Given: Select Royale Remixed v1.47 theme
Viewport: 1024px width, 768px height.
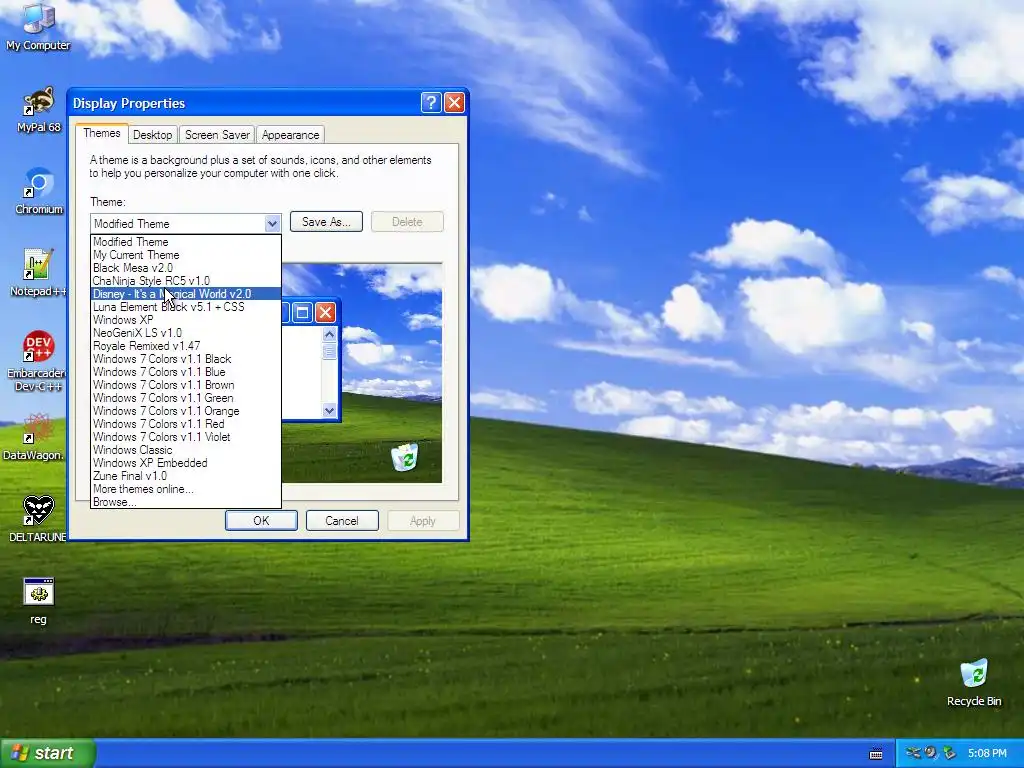Looking at the screenshot, I should pos(185,346).
